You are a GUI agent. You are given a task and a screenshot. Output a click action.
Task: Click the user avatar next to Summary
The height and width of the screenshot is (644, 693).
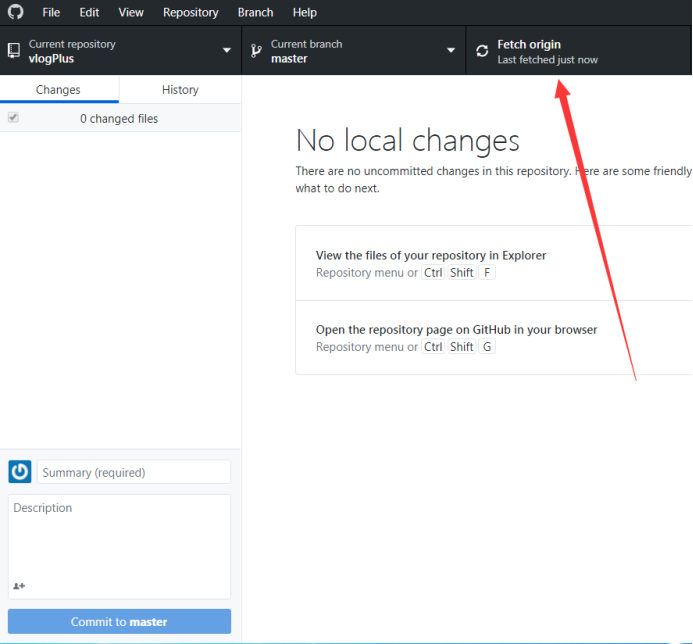pos(20,472)
